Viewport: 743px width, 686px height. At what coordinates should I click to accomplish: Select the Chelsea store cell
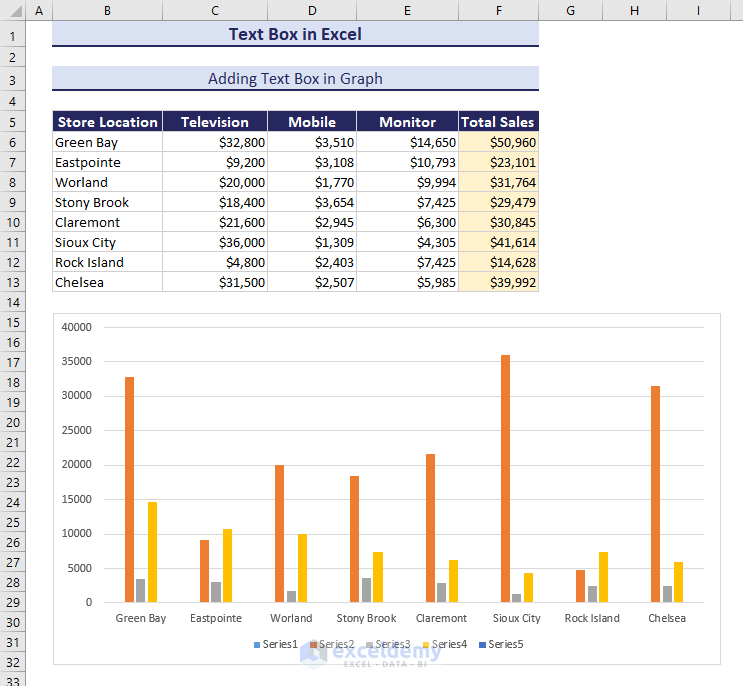click(x=108, y=282)
